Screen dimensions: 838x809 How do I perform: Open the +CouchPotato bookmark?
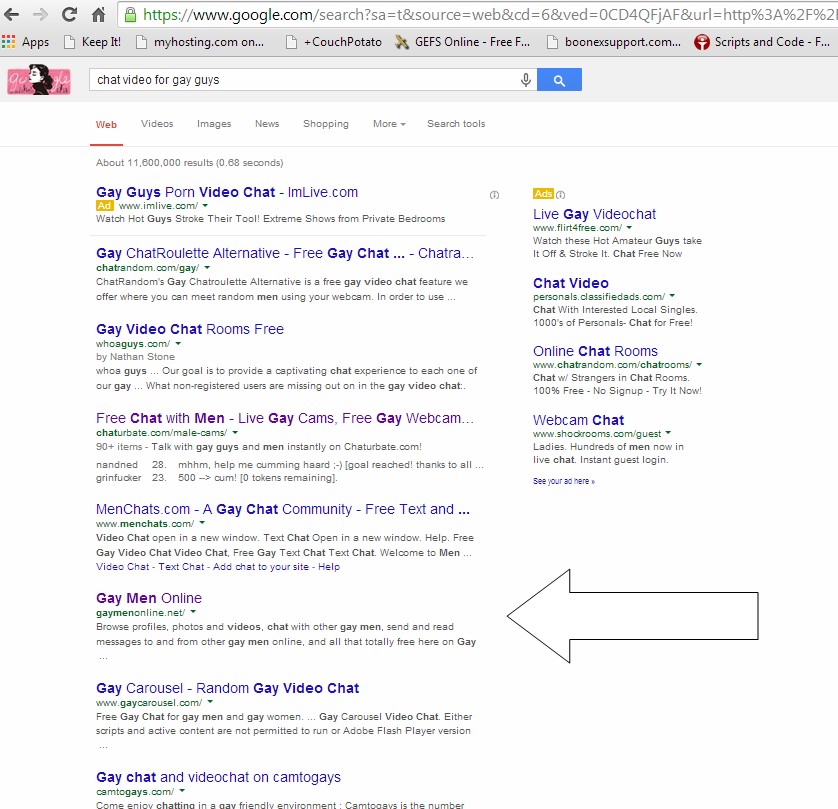(x=334, y=42)
